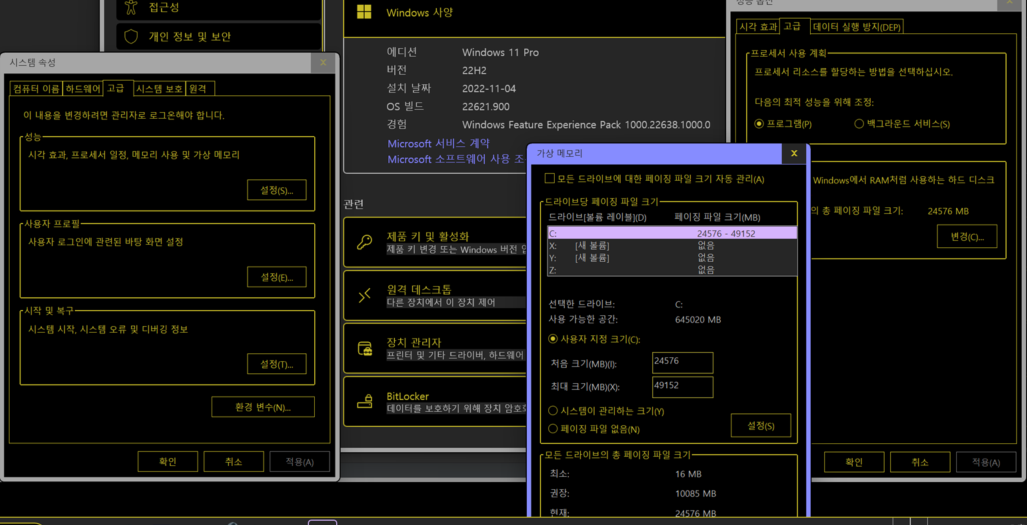Click OS build value 22621.900
The height and width of the screenshot is (525, 1027).
coord(485,106)
